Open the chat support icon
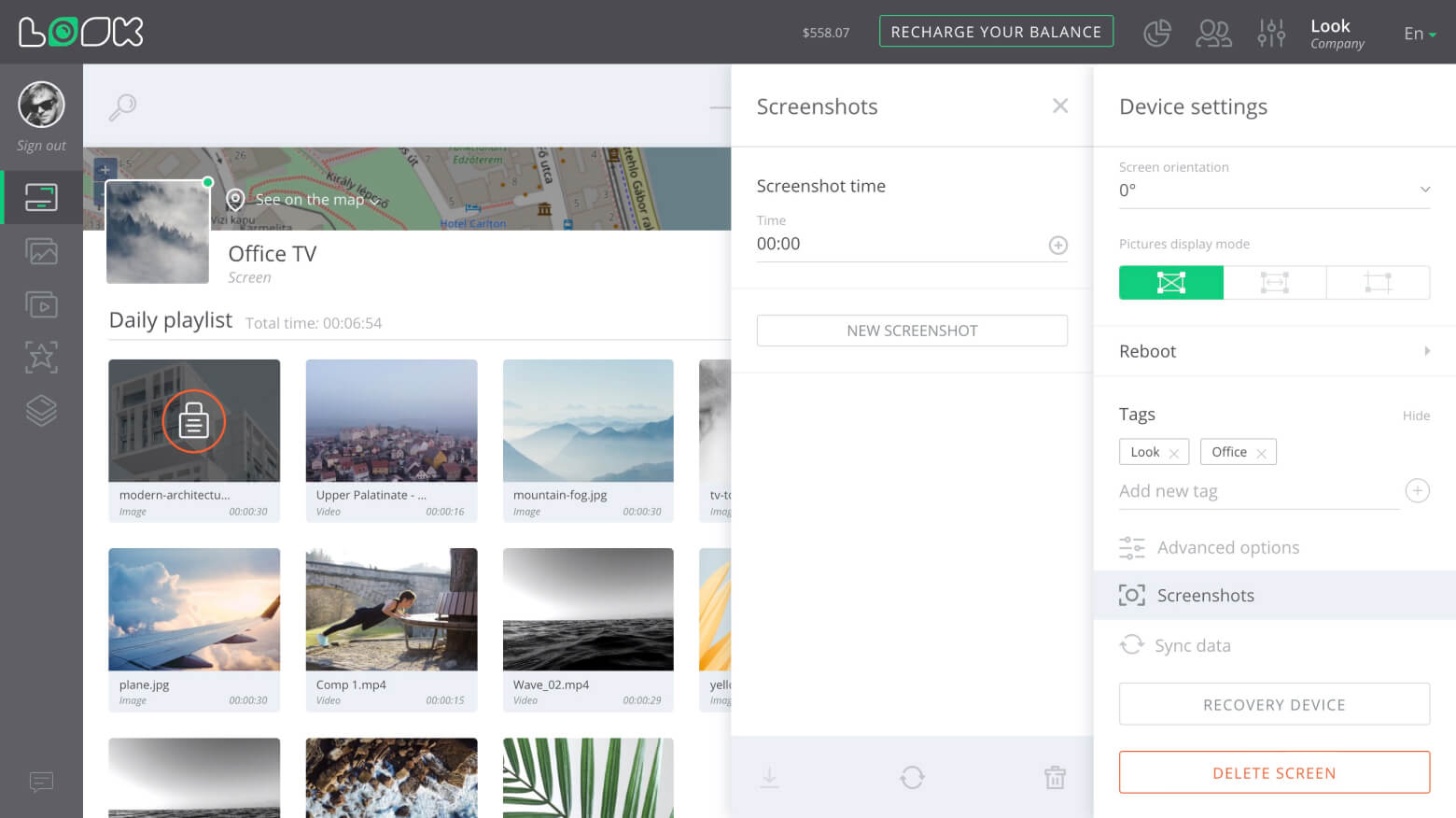Viewport: 1456px width, 818px height. [41, 782]
